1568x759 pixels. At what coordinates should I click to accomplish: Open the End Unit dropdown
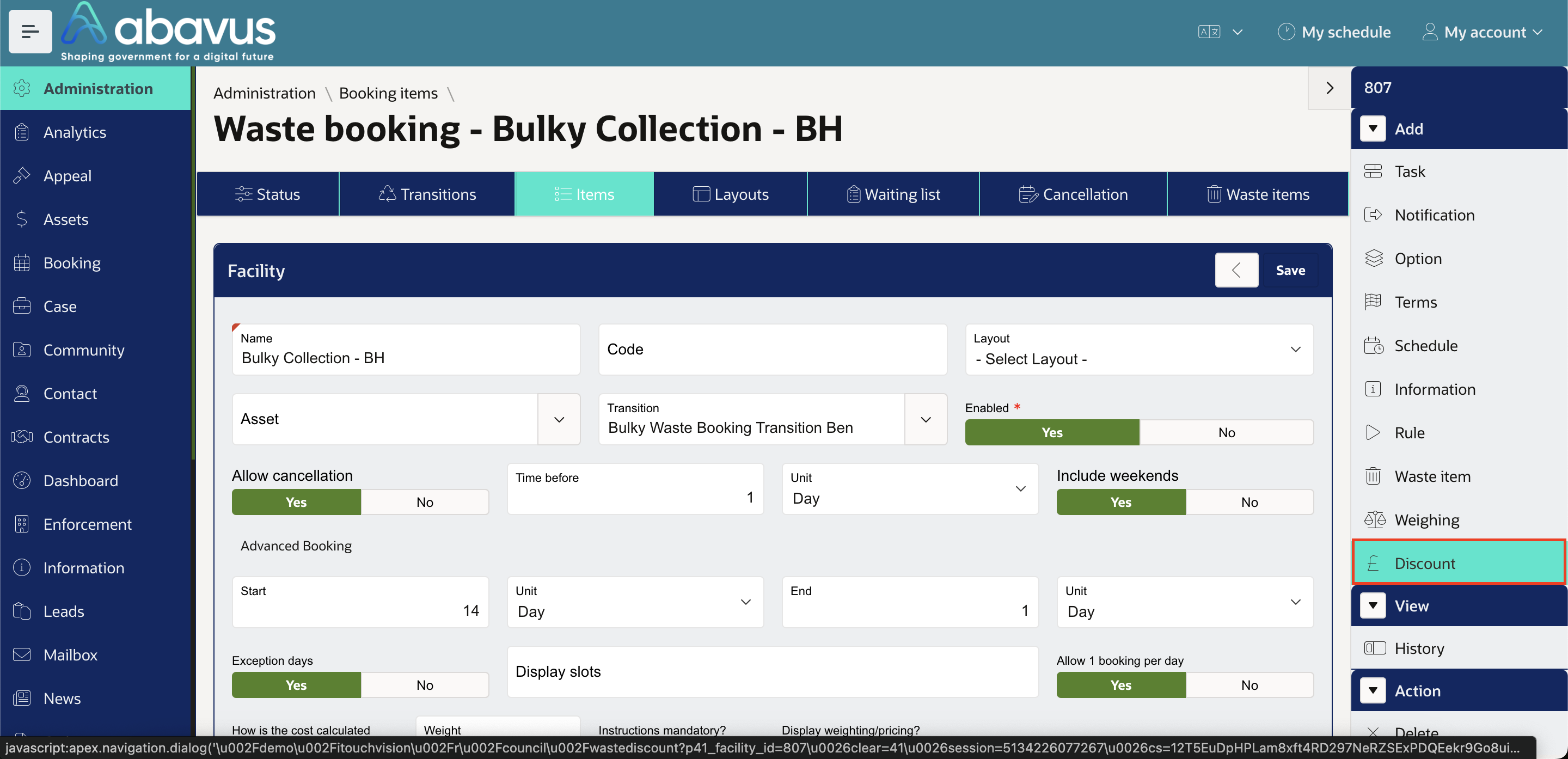click(1185, 602)
